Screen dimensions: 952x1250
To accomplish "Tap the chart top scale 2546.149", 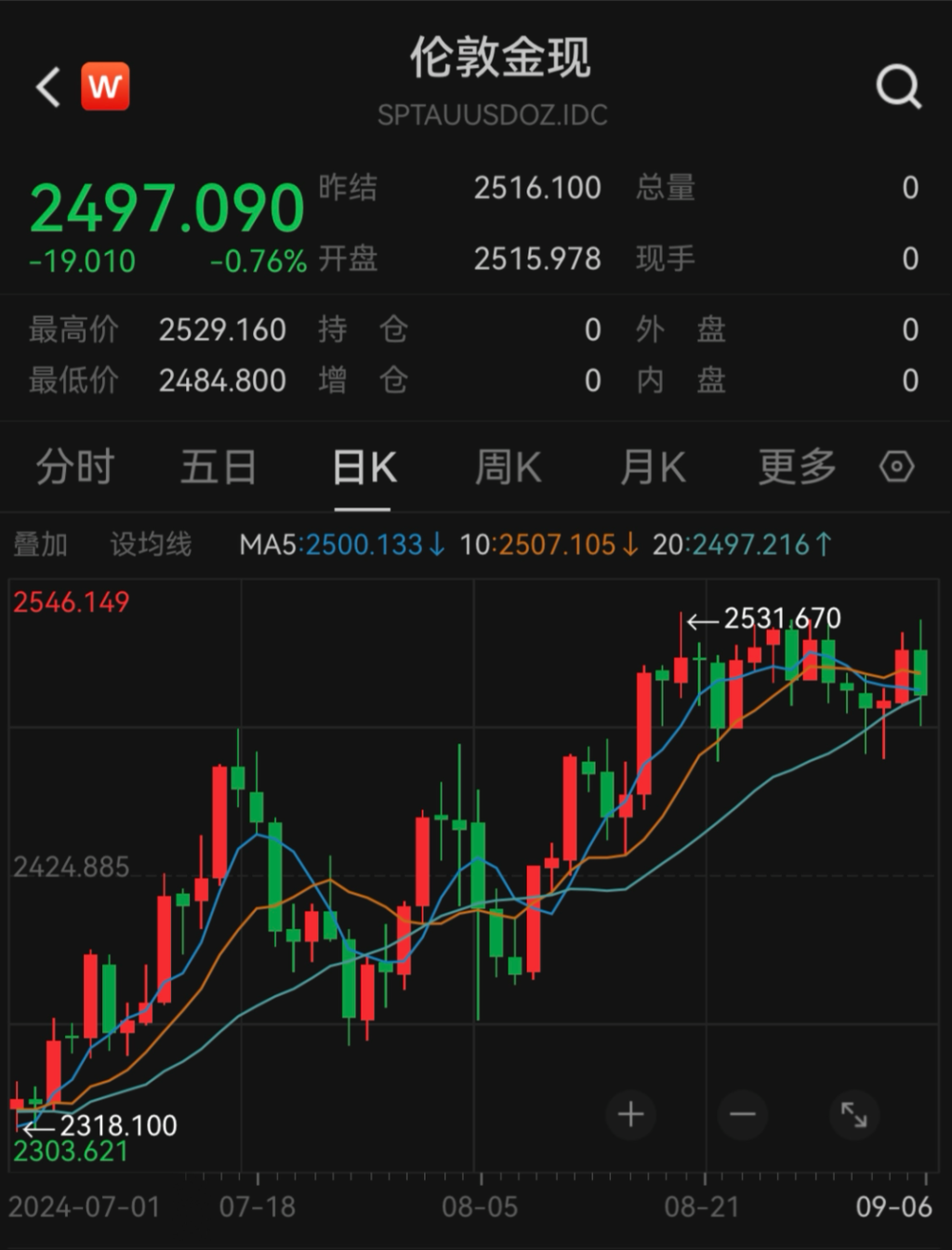I will tap(71, 602).
